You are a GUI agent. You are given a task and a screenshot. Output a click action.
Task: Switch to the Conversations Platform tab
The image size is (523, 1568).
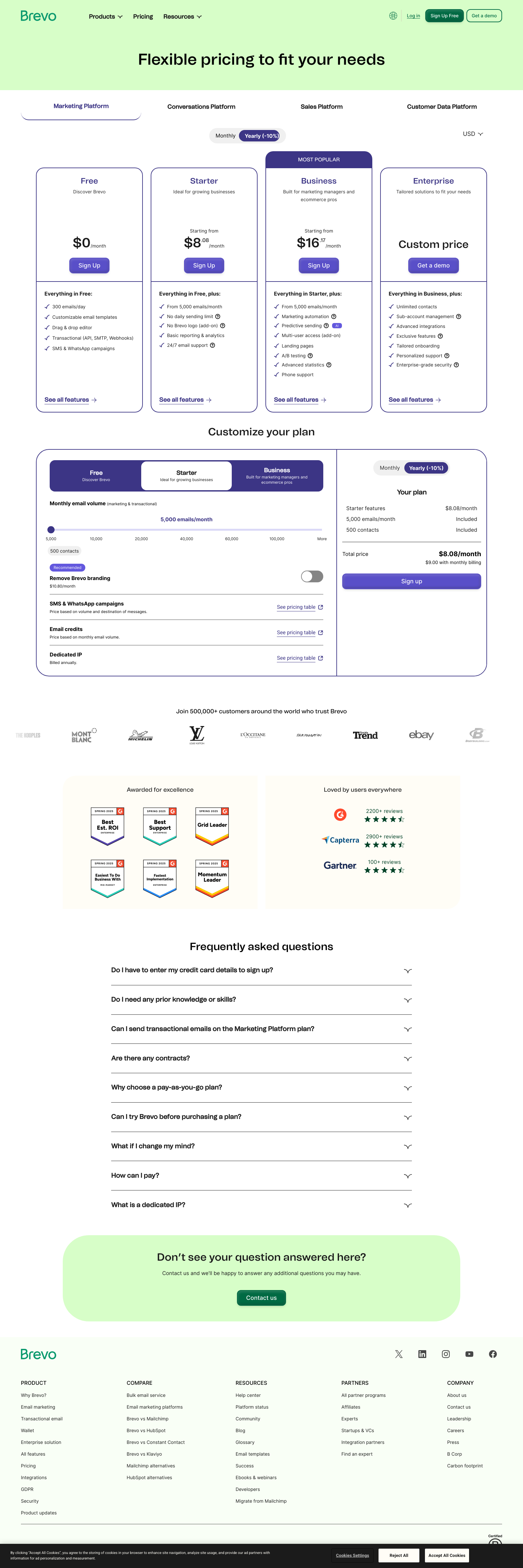[201, 106]
